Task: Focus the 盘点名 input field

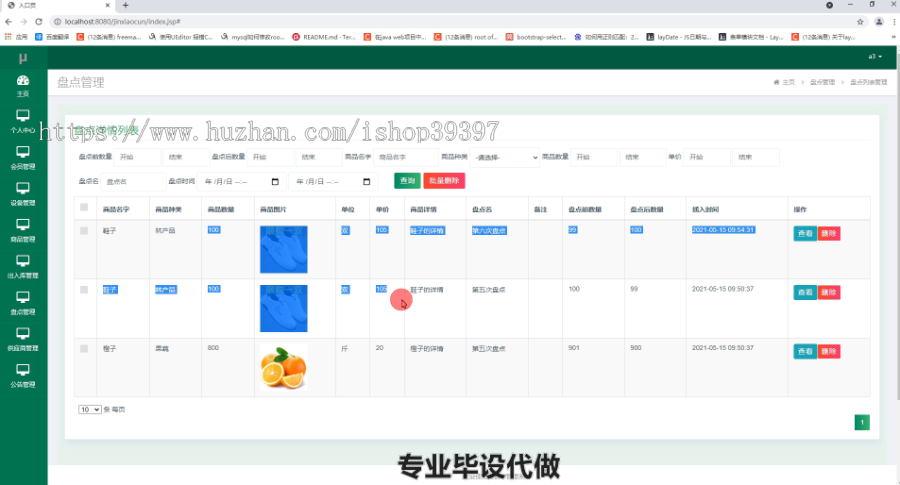Action: (x=133, y=181)
